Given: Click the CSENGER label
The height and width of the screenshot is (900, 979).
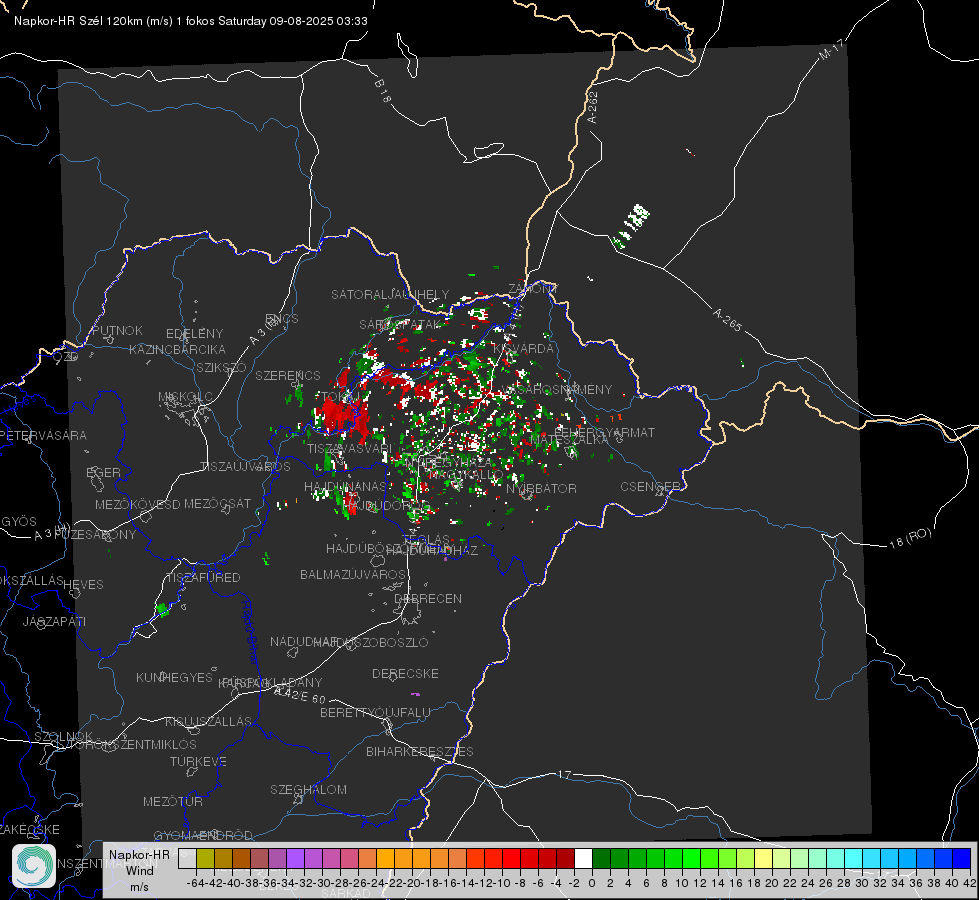Looking at the screenshot, I should pos(650,487).
